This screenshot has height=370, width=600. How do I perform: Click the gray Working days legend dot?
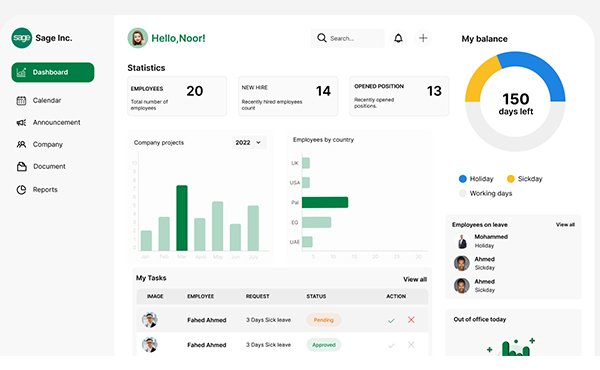click(463, 193)
